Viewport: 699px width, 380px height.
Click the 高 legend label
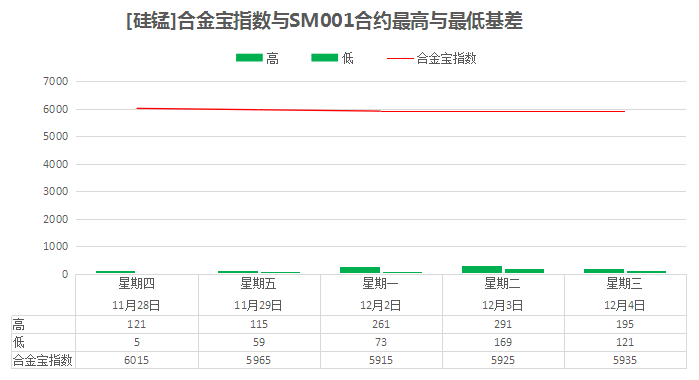272,58
